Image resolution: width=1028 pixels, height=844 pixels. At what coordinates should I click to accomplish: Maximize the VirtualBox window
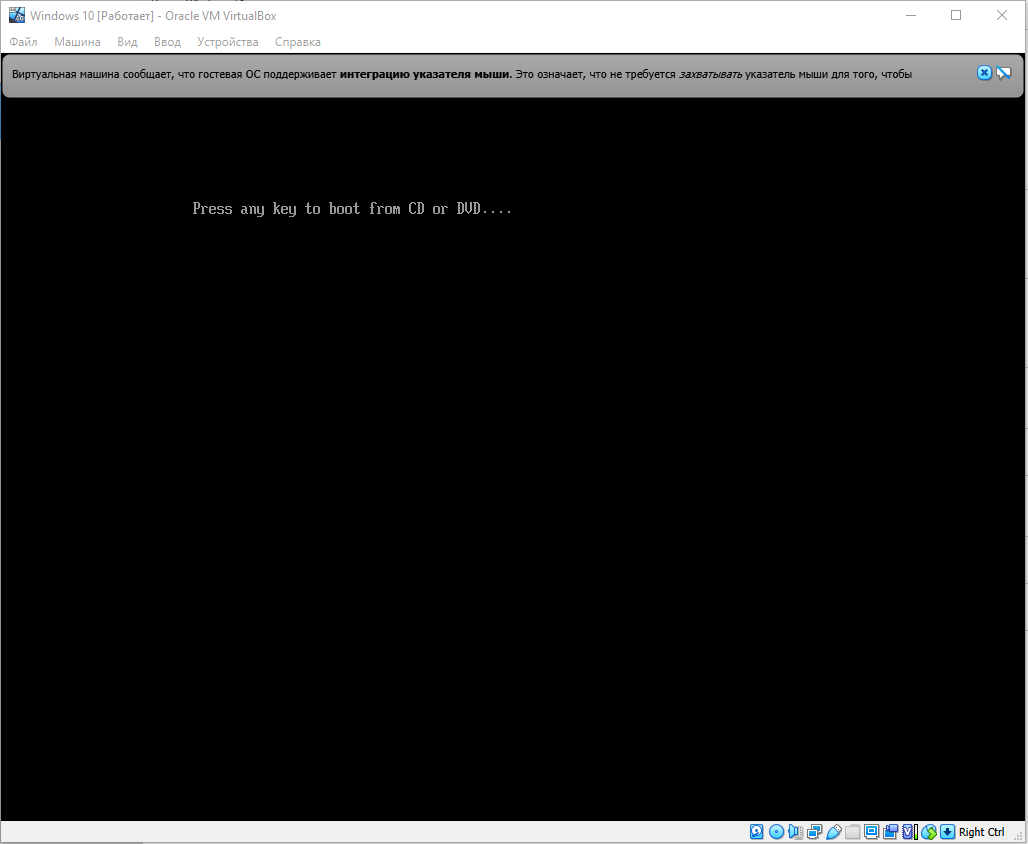[x=956, y=15]
